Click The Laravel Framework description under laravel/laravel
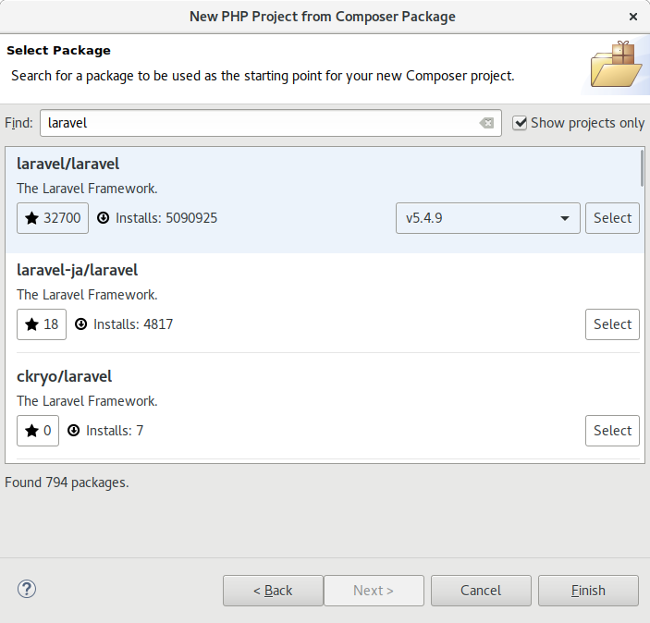The width and height of the screenshot is (650, 623). pyautogui.click(x=87, y=189)
